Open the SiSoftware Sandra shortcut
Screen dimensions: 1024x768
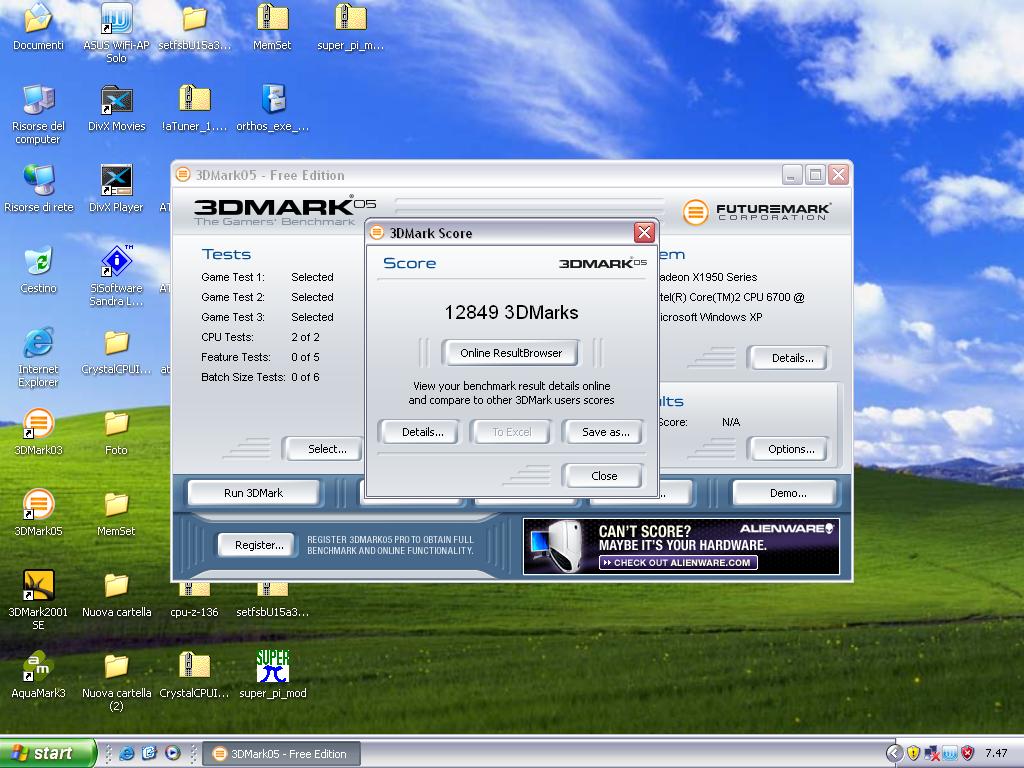[x=116, y=263]
